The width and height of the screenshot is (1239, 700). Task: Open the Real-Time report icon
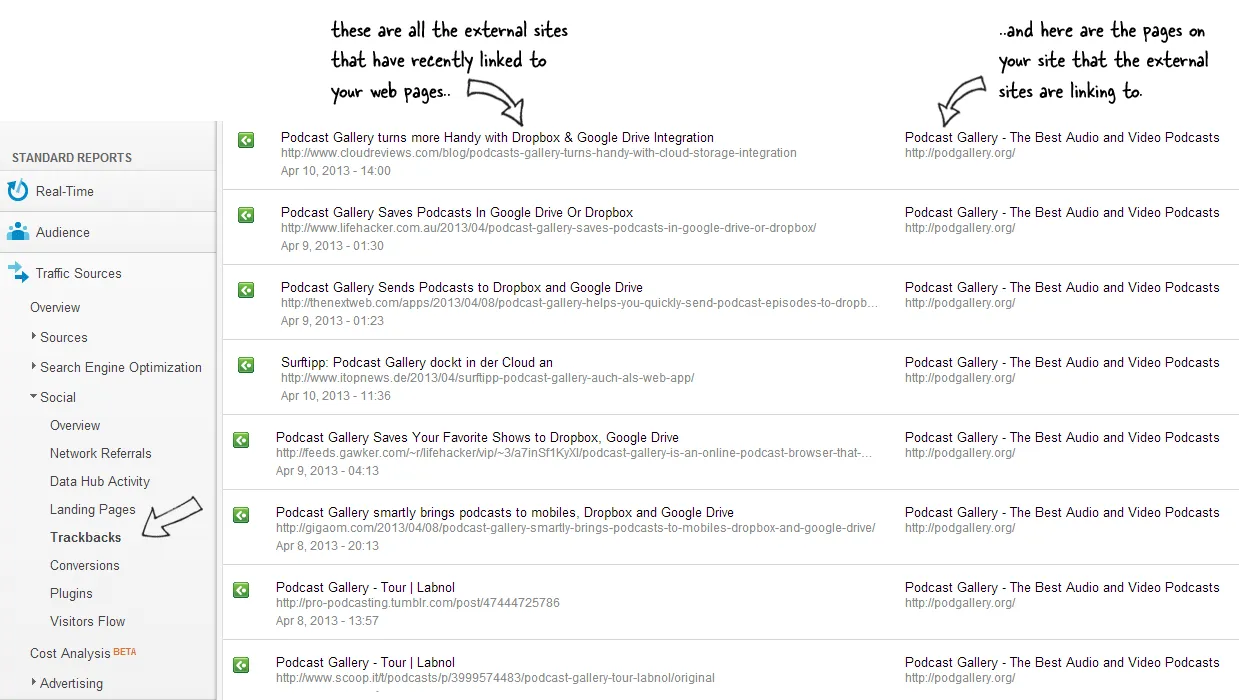(x=20, y=190)
